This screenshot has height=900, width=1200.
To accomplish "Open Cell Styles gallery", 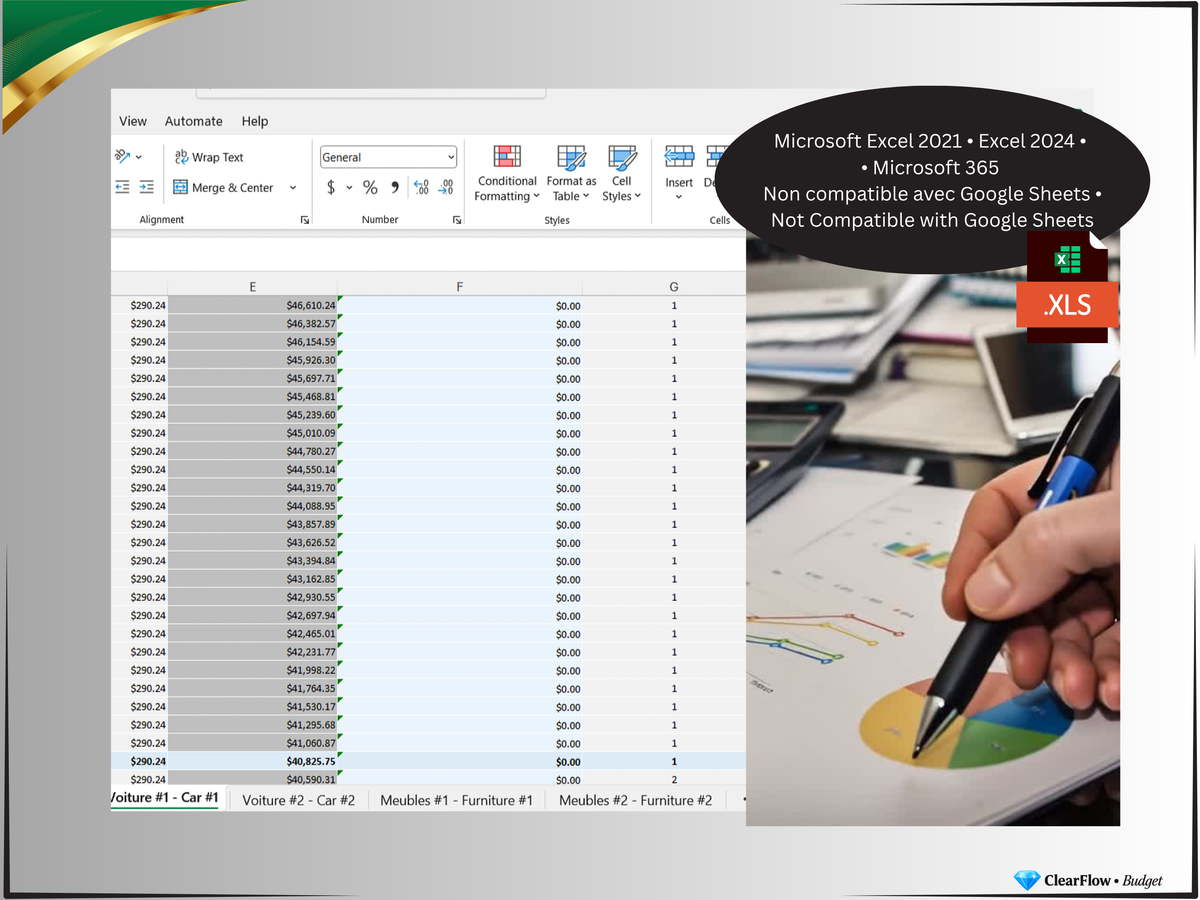I will [621, 173].
